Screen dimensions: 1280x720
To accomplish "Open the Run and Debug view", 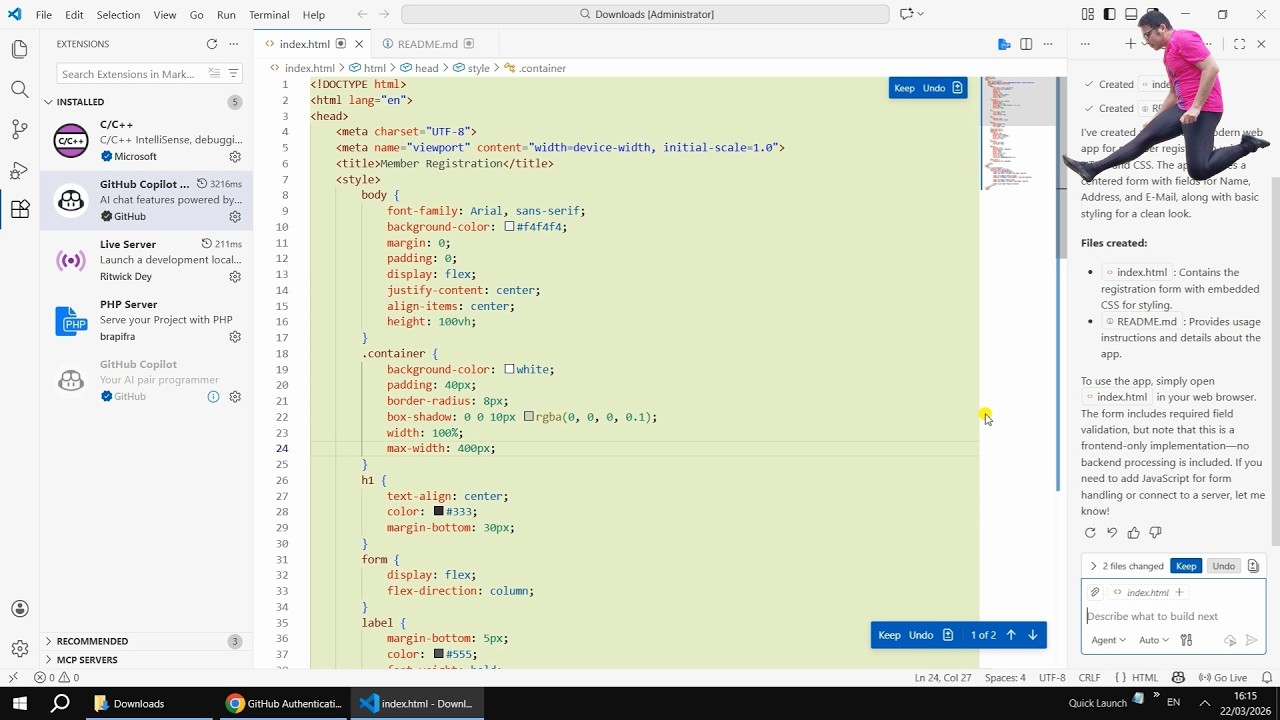I will (19, 169).
